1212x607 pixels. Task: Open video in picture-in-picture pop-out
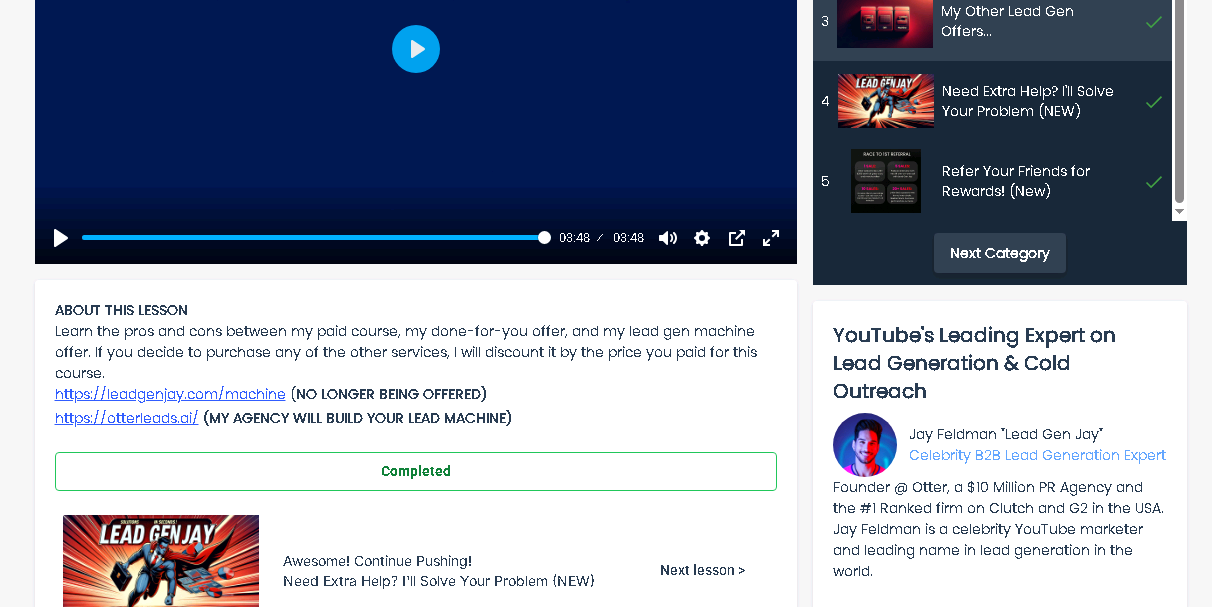737,238
